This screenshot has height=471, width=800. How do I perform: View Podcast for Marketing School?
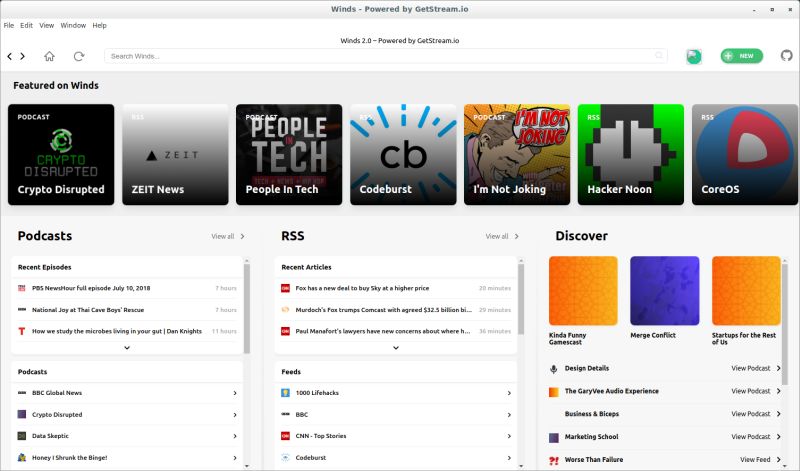point(756,437)
